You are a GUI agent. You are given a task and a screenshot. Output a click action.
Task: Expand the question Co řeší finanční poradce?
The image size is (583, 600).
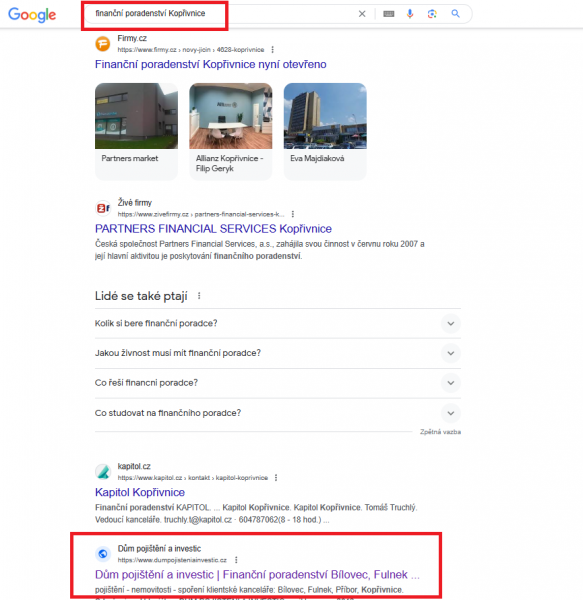coord(278,383)
